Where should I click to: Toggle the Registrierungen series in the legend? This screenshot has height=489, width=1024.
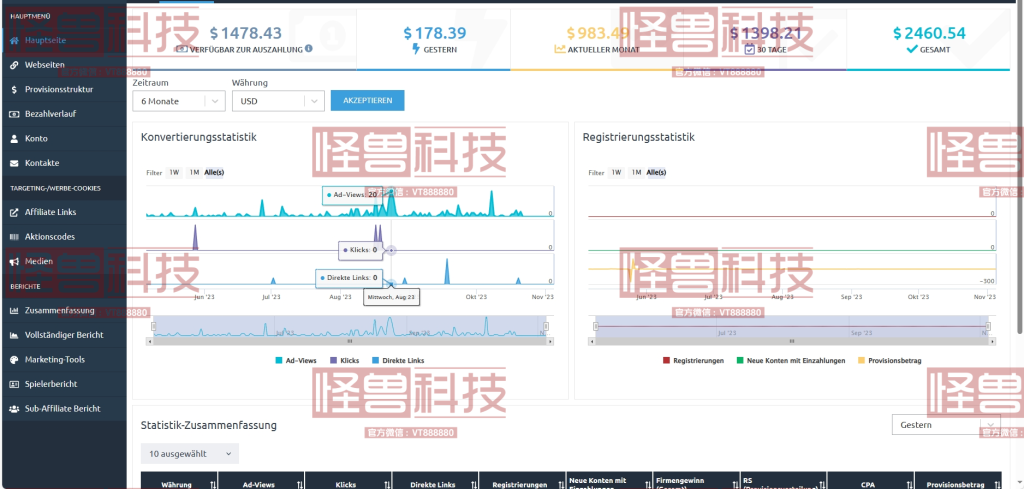click(693, 360)
